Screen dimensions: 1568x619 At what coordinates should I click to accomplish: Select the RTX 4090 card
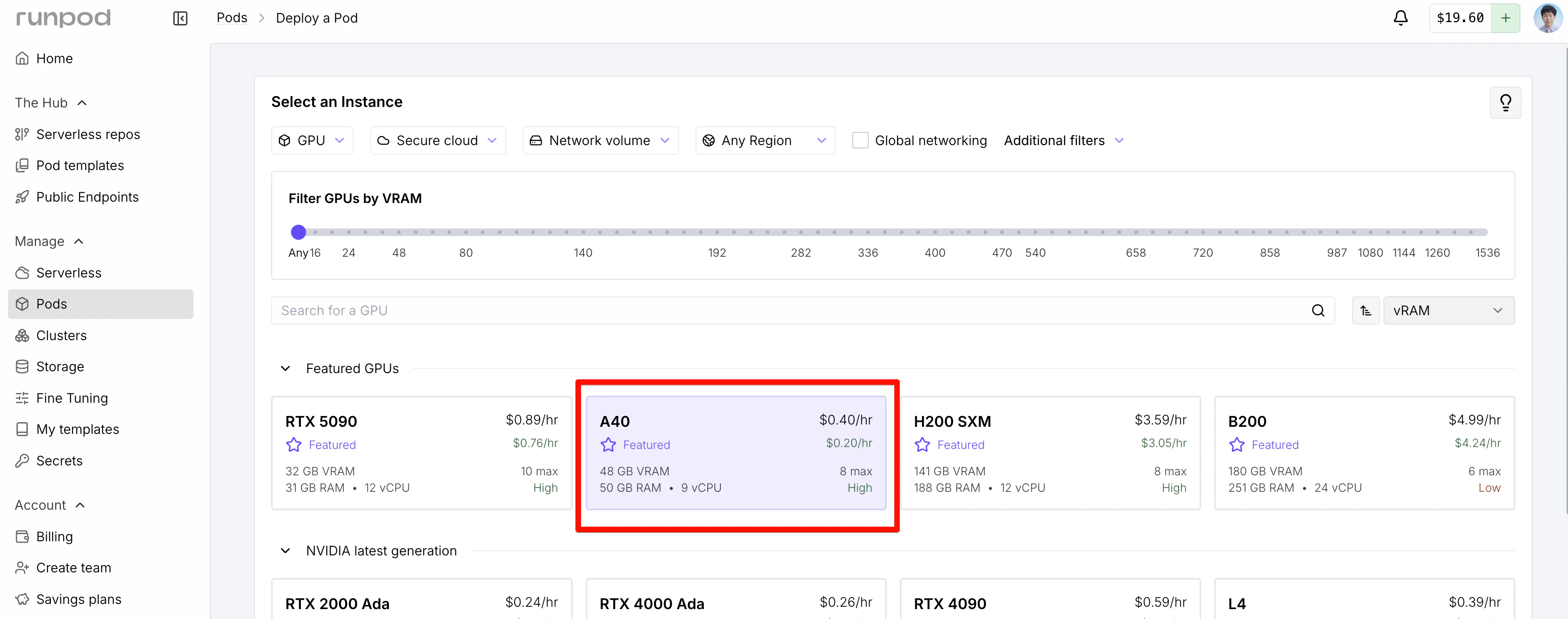[1050, 599]
